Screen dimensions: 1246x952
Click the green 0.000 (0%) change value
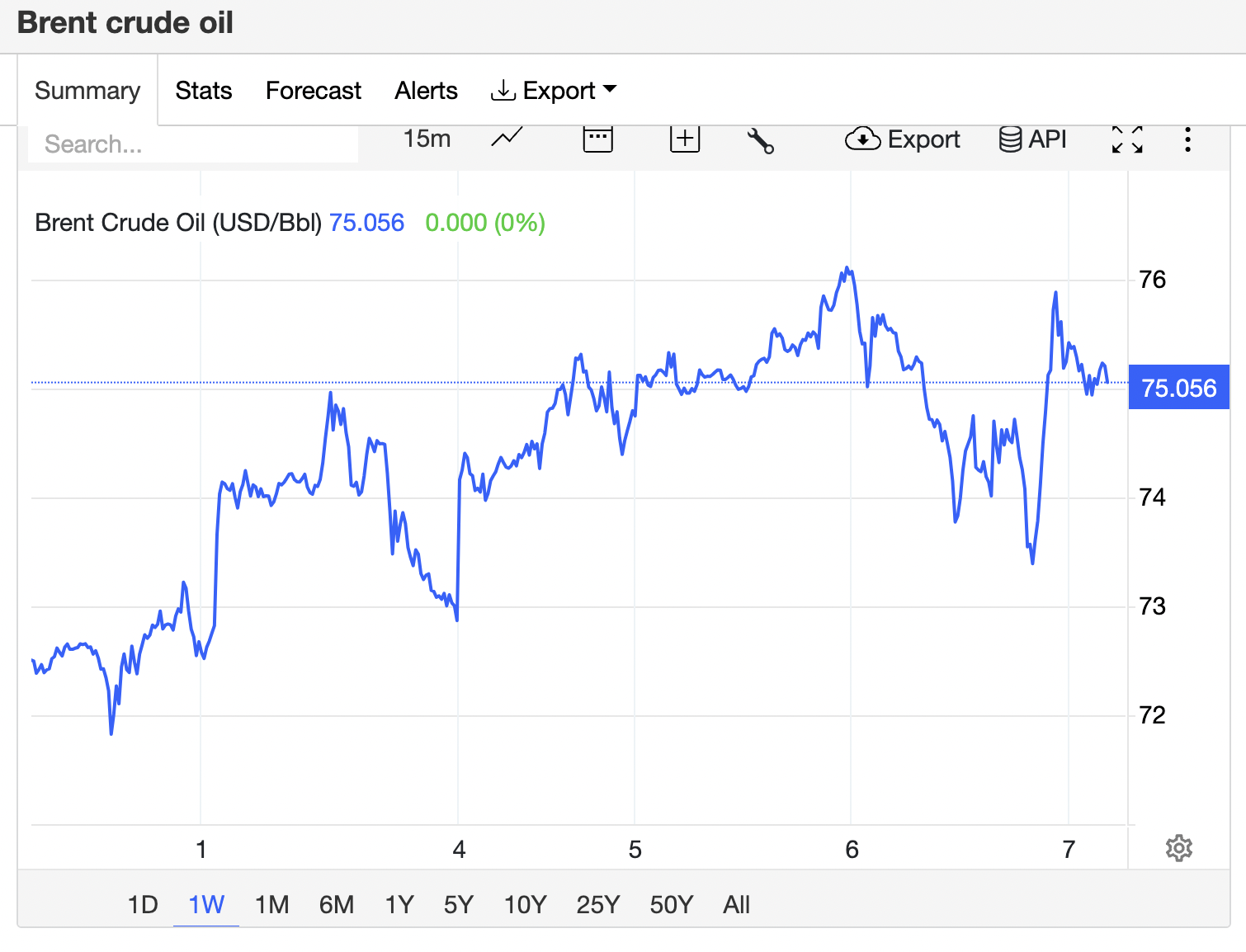[x=485, y=223]
